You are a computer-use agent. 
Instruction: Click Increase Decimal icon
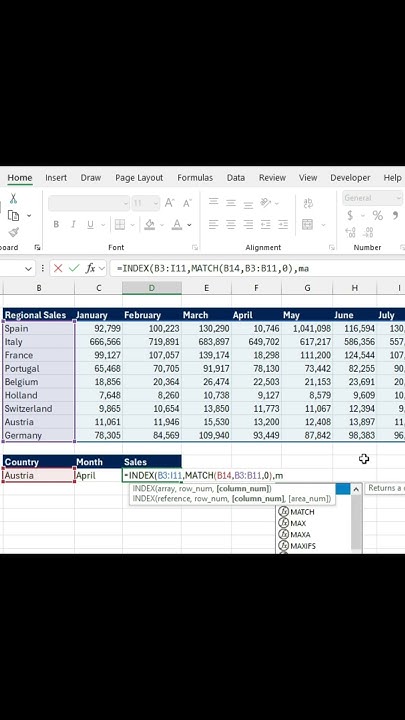350,232
